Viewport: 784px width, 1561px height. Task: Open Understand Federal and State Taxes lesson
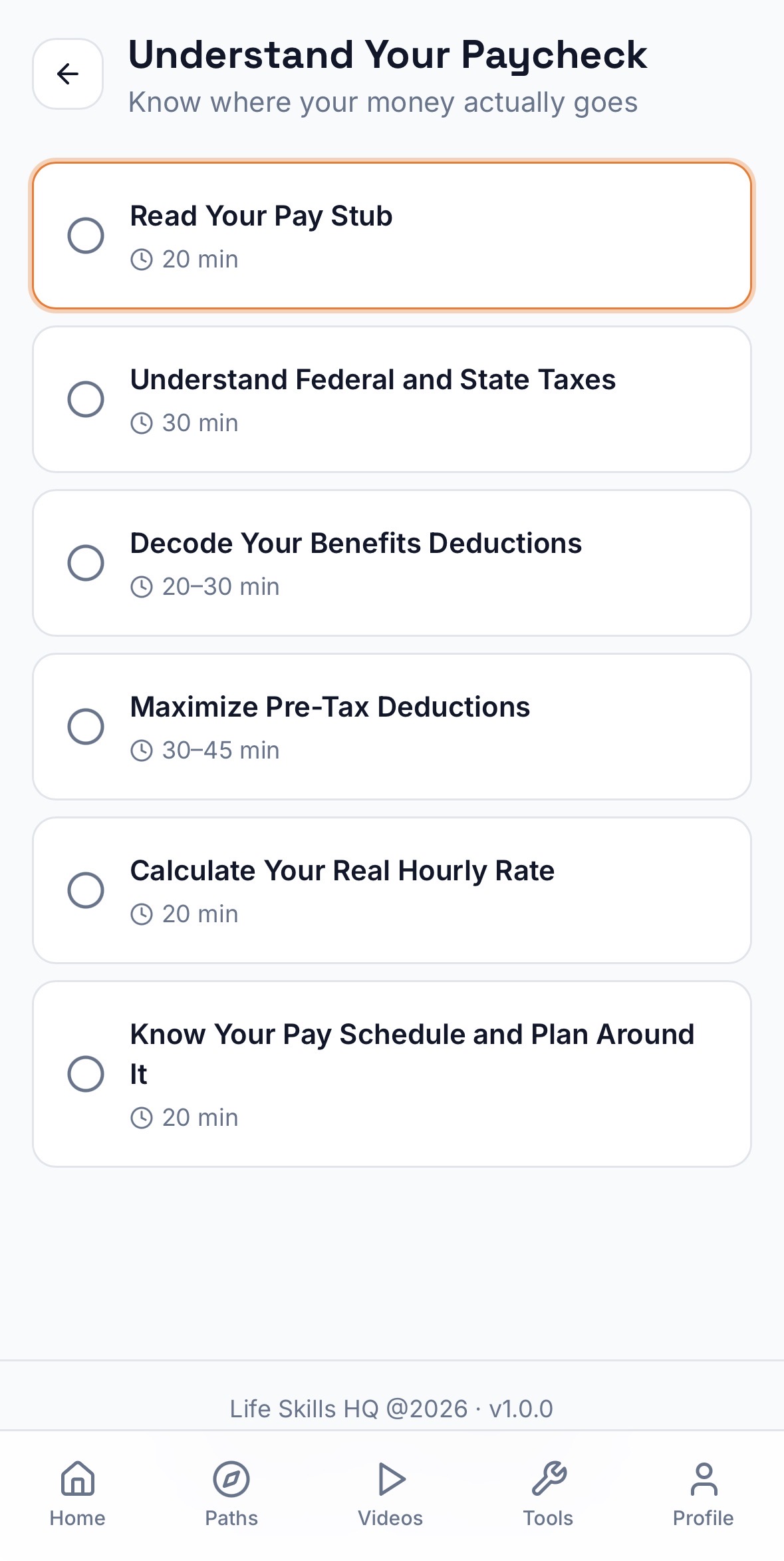click(392, 399)
